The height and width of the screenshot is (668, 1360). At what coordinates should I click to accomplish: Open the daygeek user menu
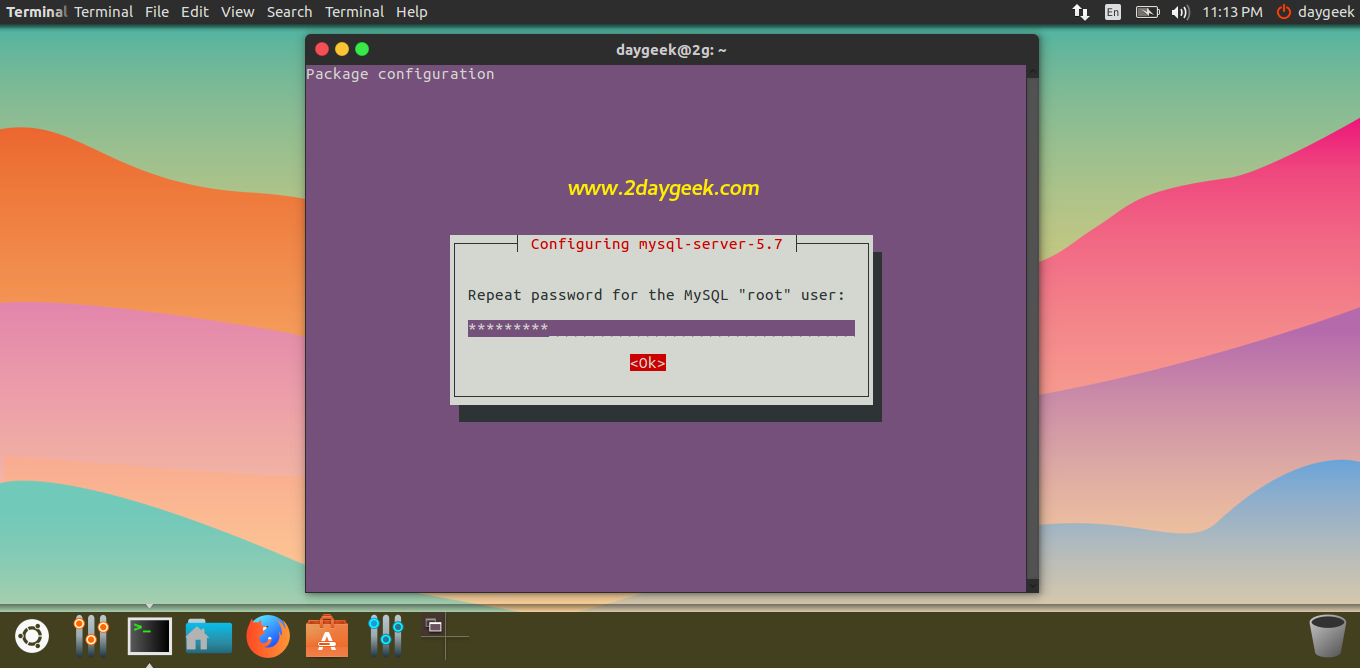(1326, 12)
